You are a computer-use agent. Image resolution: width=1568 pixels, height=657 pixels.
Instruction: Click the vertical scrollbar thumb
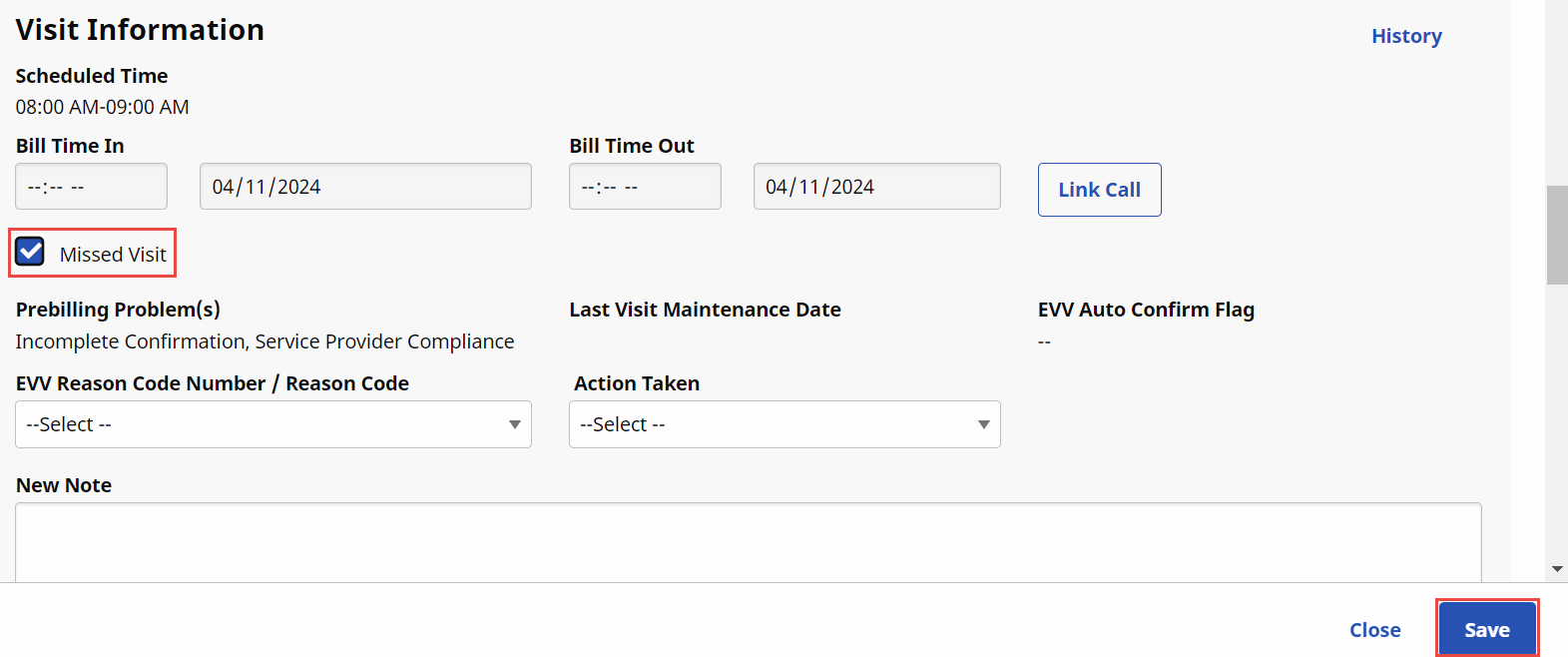coord(1556,235)
